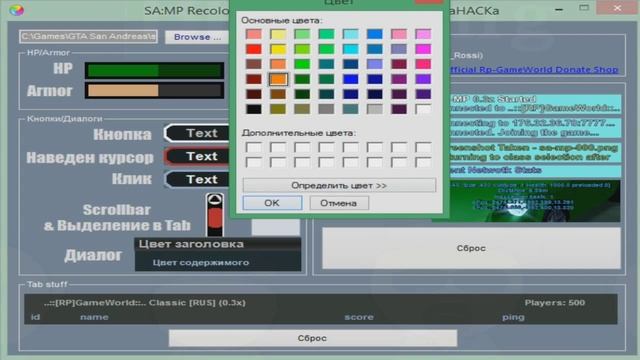The height and width of the screenshot is (360, 640).
Task: Pick the salmon light-red swatch
Action: (254, 34)
